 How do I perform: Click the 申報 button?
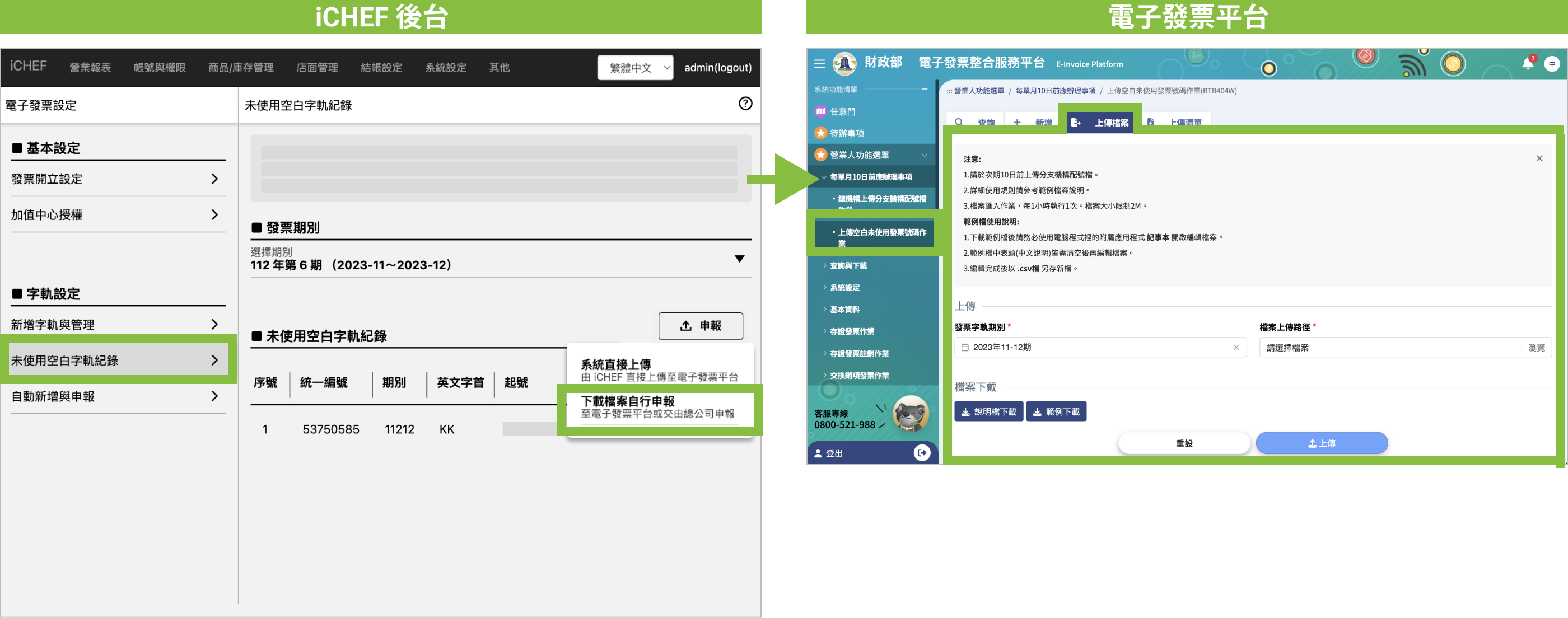pos(700,326)
